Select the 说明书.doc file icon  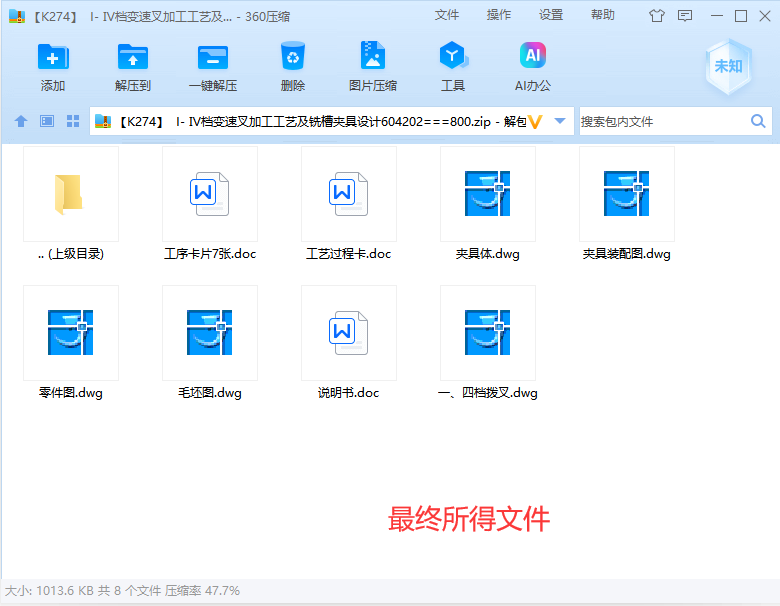coord(349,333)
